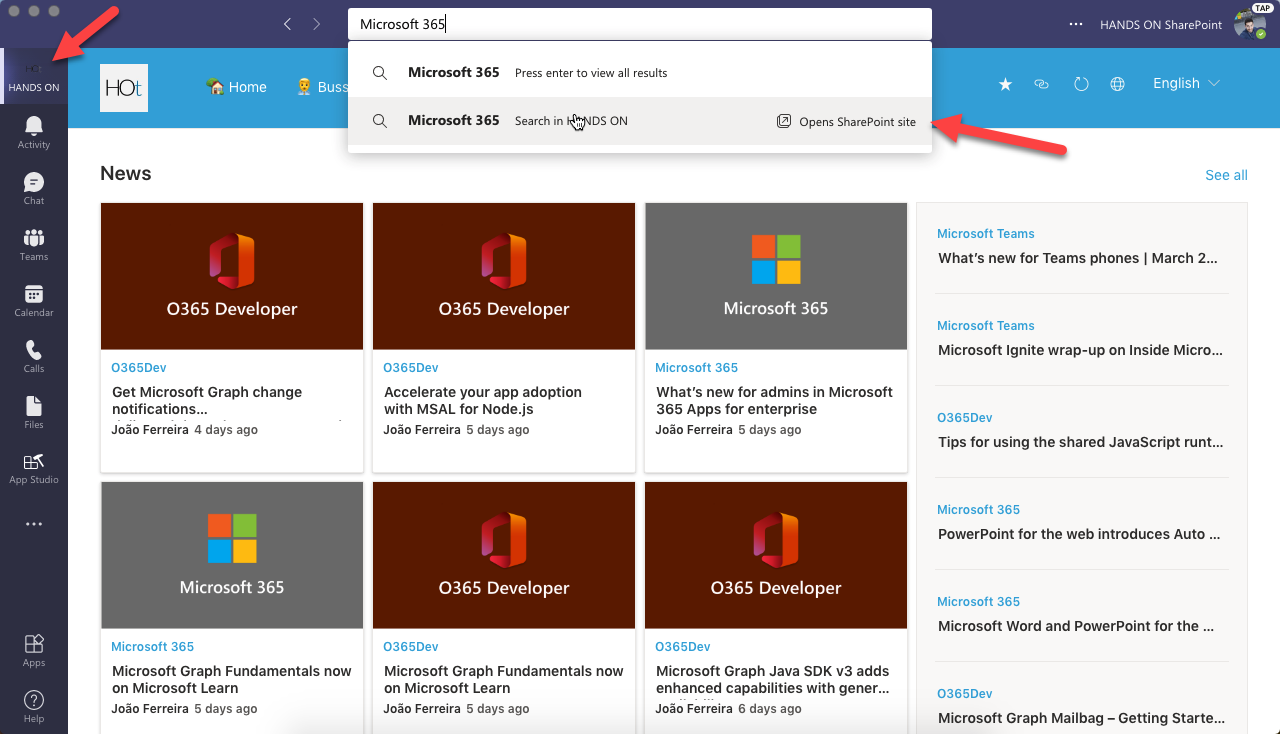Open Chat in the sidebar
Image resolution: width=1280 pixels, height=734 pixels.
point(34,187)
